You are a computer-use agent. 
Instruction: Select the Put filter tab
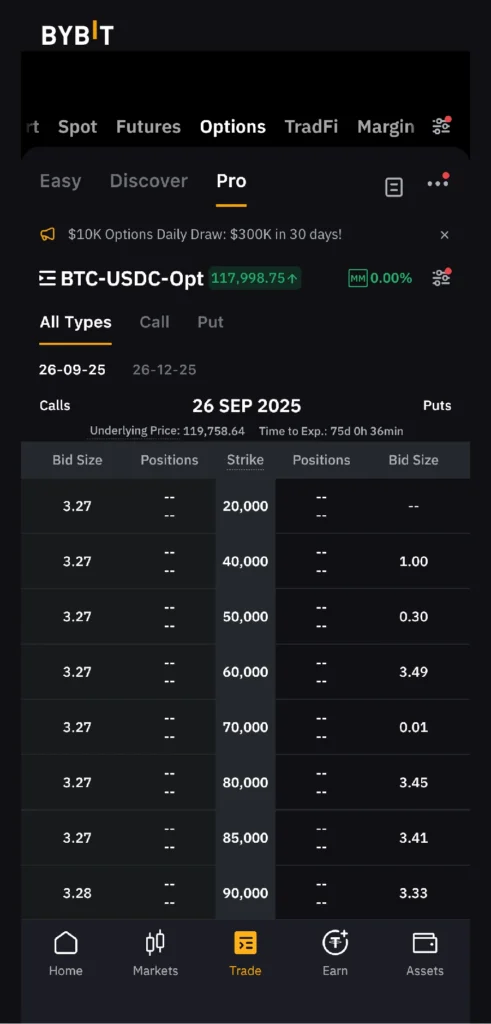click(x=210, y=322)
